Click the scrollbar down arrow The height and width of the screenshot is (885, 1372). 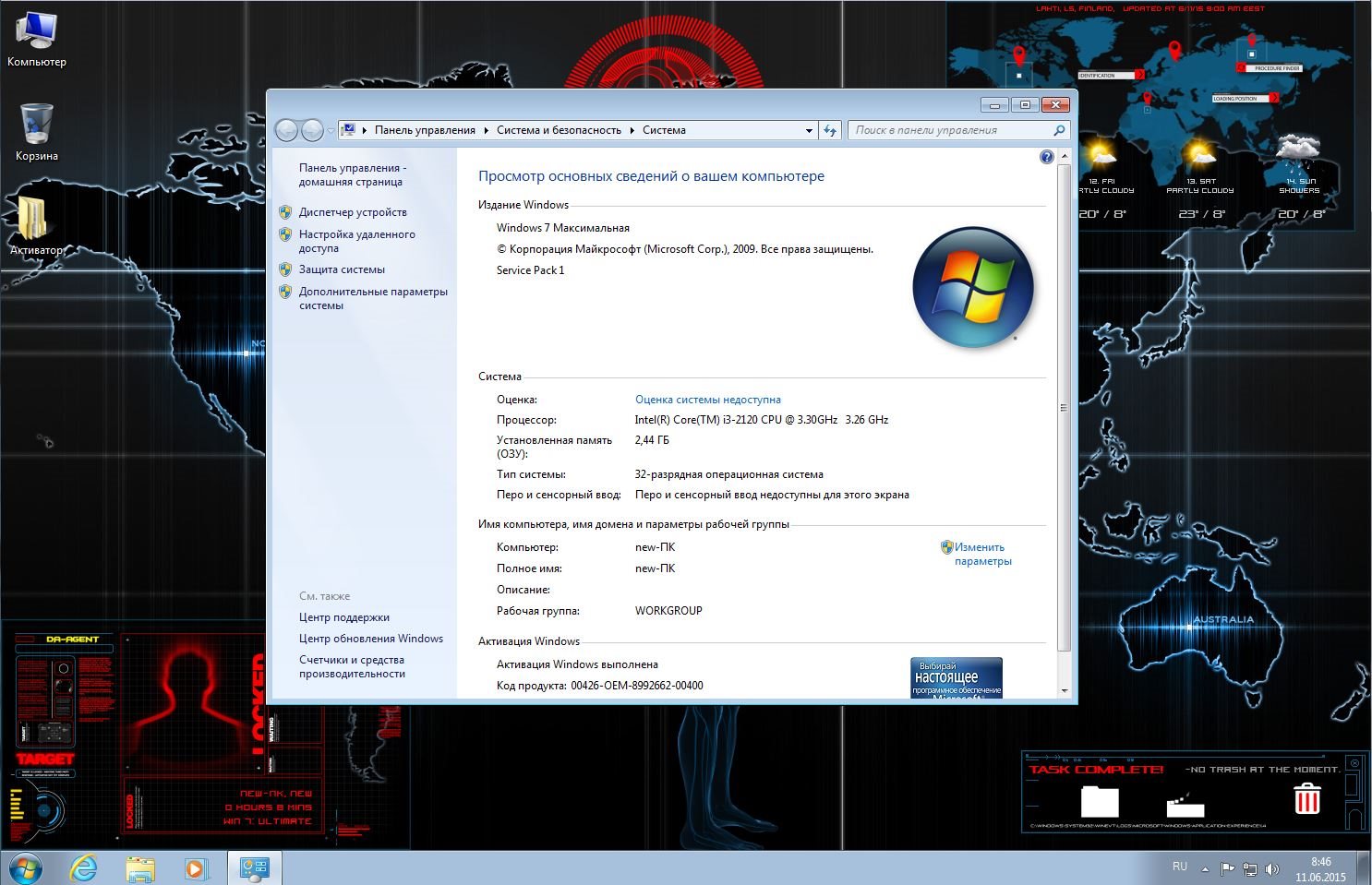1064,690
